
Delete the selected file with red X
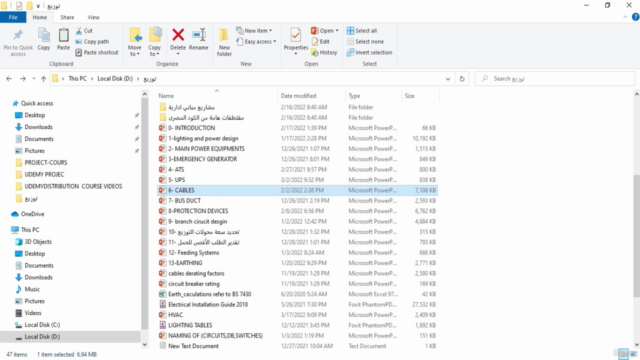point(178,42)
